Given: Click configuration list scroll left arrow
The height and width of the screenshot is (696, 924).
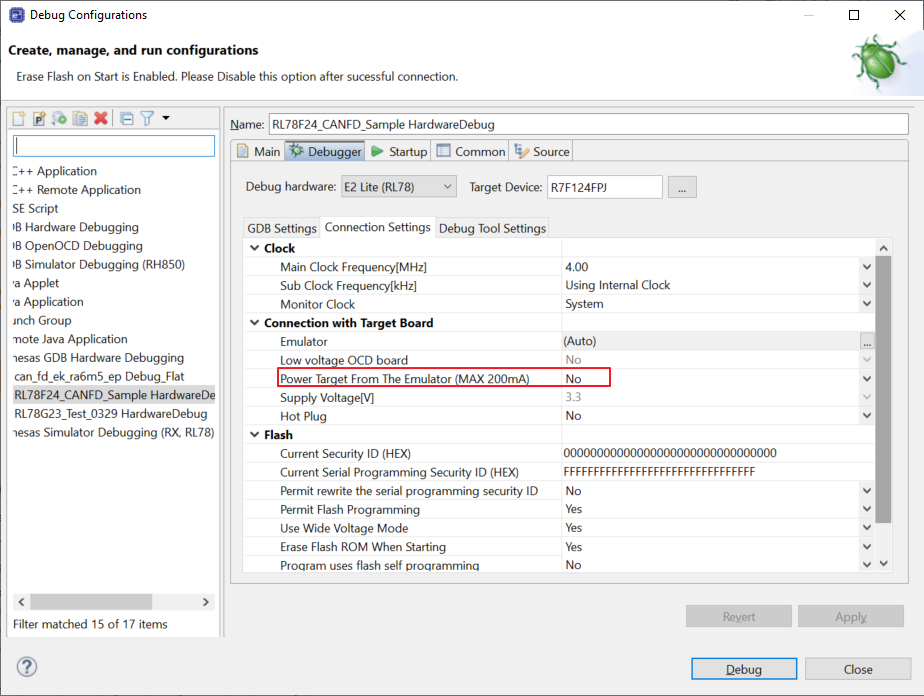Looking at the screenshot, I should (x=21, y=602).
